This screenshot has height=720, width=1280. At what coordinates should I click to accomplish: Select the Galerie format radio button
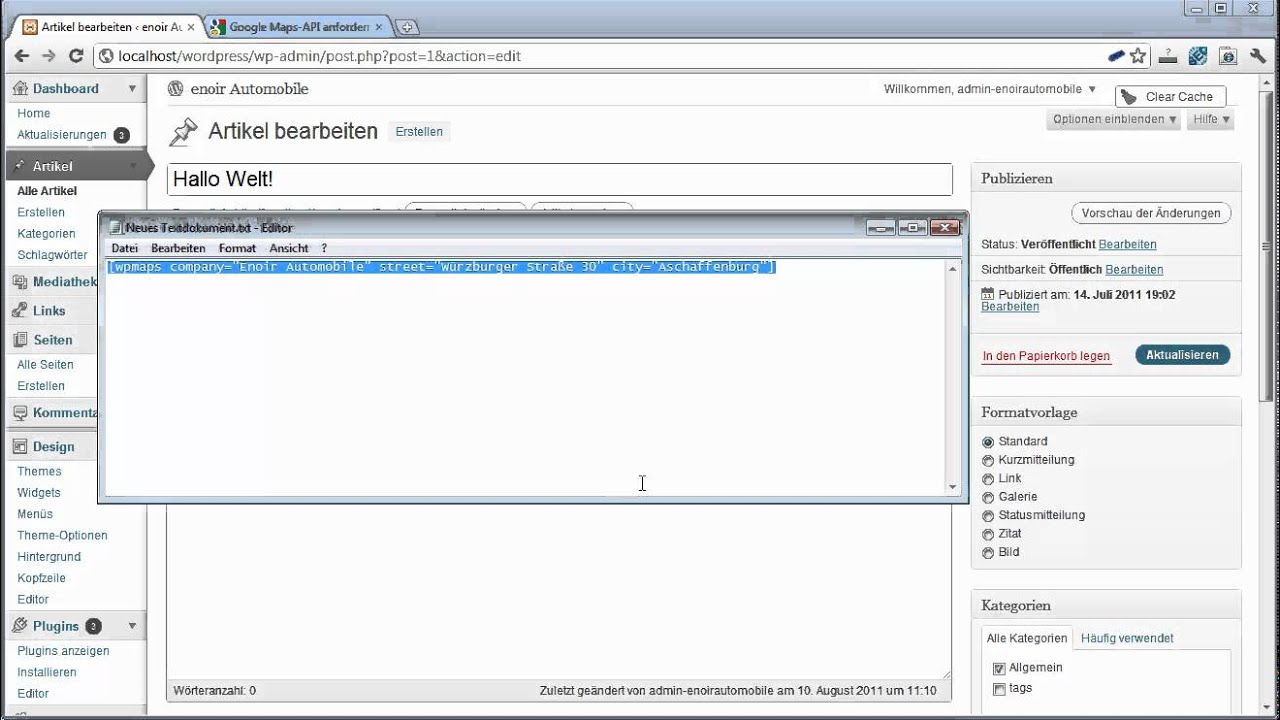[988, 497]
